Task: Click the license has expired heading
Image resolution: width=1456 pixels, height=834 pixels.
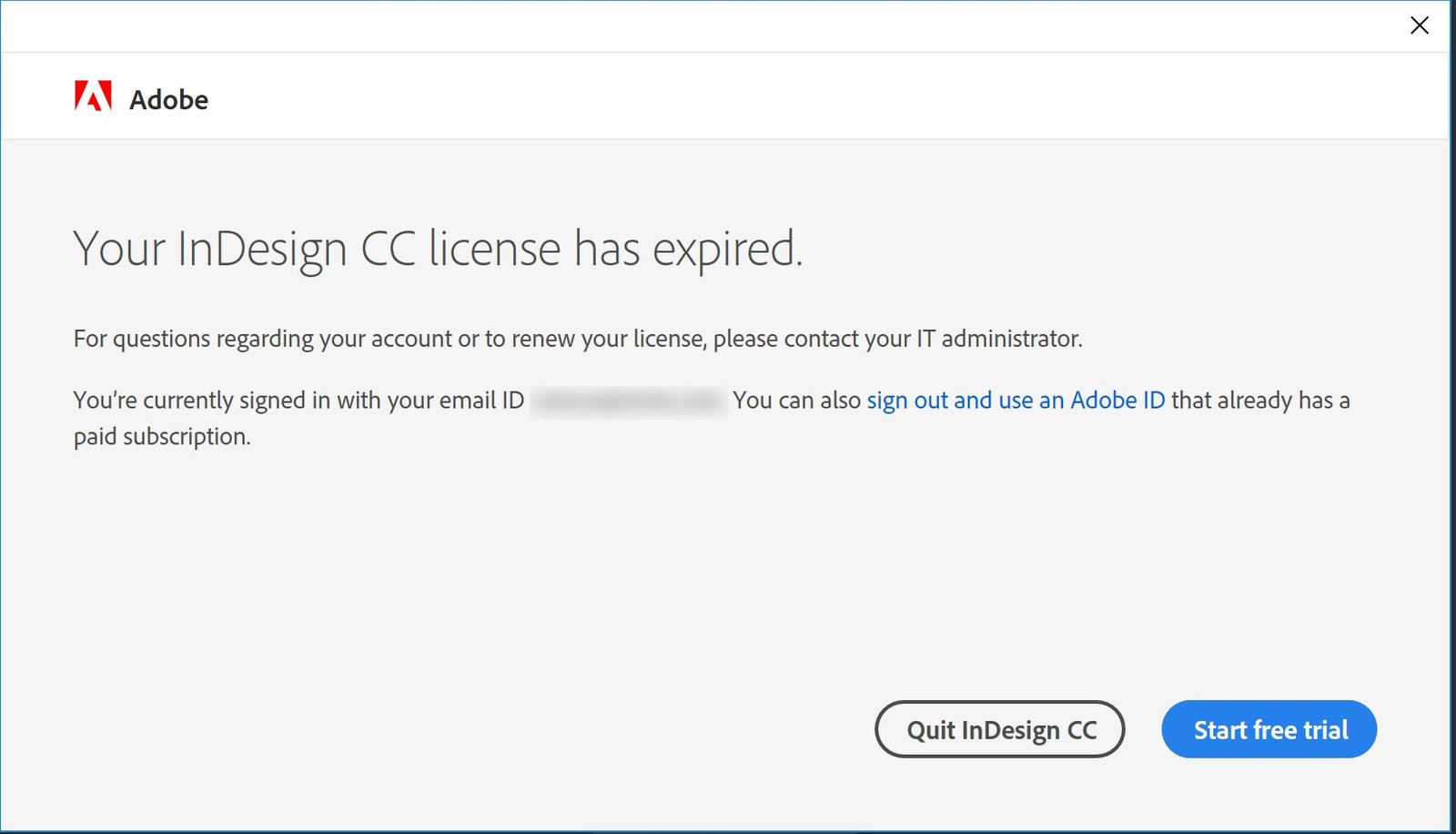Action: coord(438,249)
